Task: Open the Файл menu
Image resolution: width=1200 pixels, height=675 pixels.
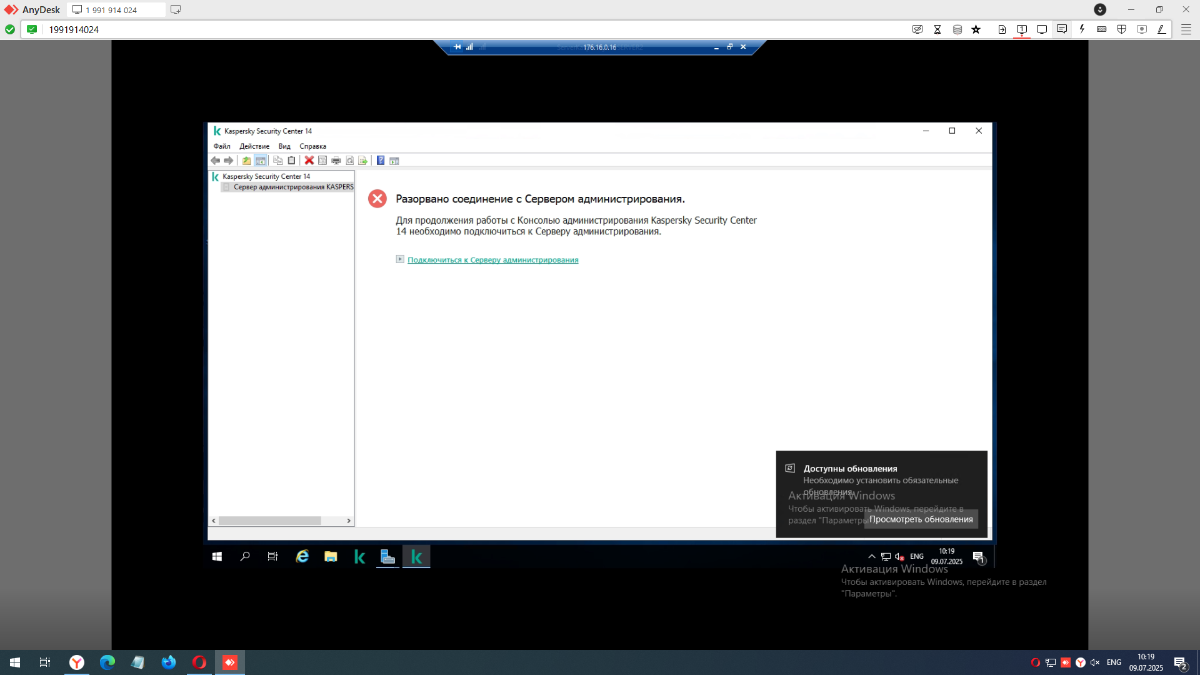Action: 221,146
